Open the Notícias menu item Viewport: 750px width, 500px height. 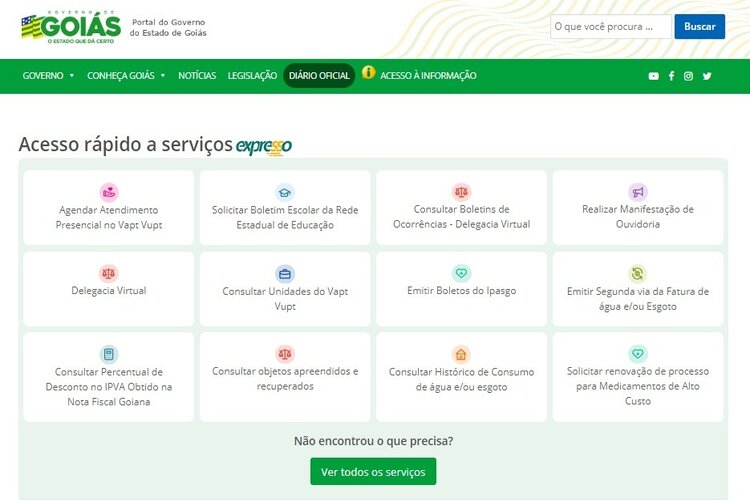(197, 76)
